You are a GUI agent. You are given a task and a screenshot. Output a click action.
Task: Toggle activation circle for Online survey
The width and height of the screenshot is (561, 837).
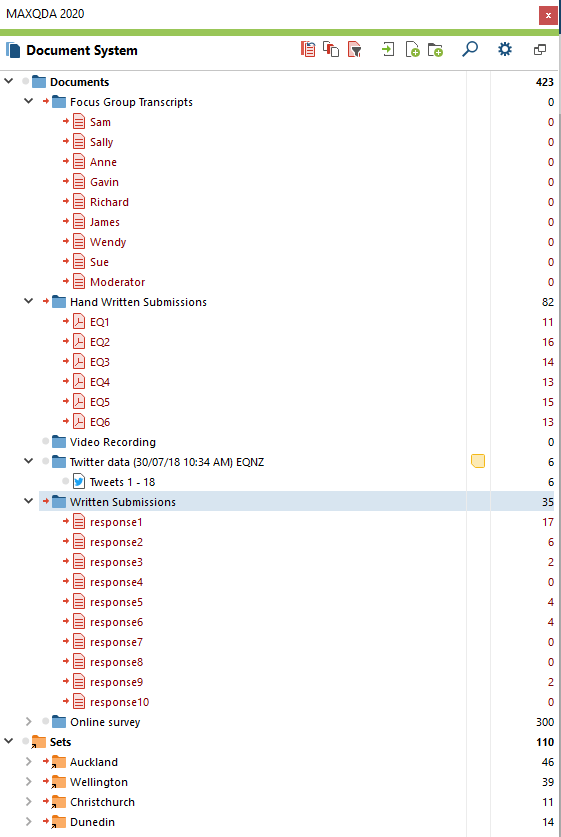[45, 721]
